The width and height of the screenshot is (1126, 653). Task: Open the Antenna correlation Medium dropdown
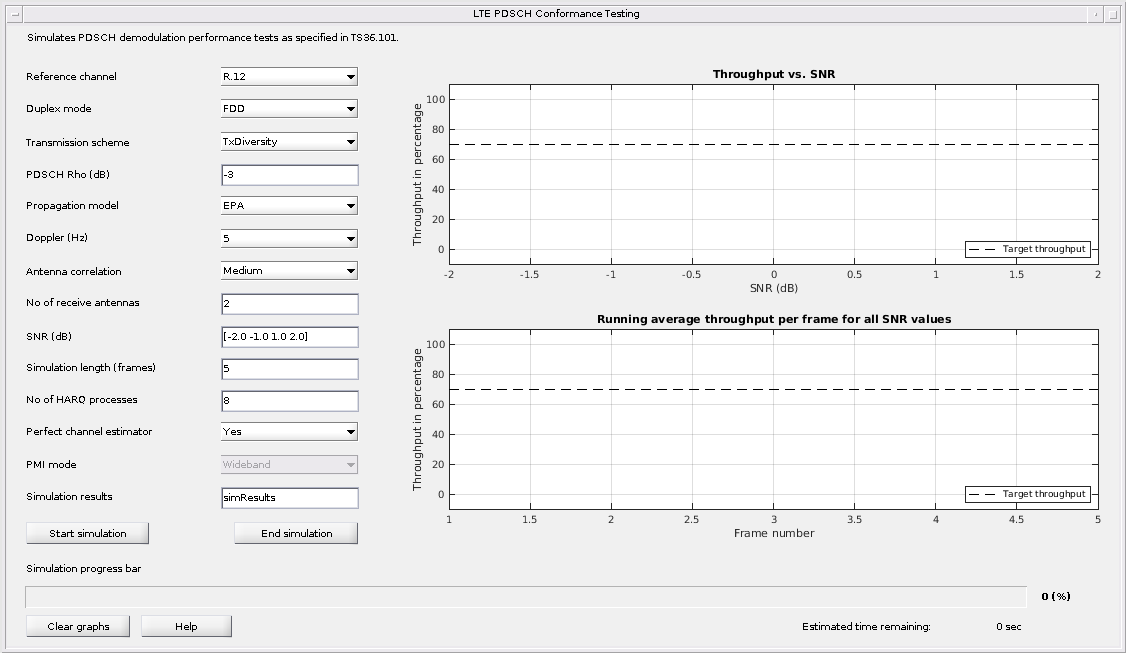click(289, 271)
